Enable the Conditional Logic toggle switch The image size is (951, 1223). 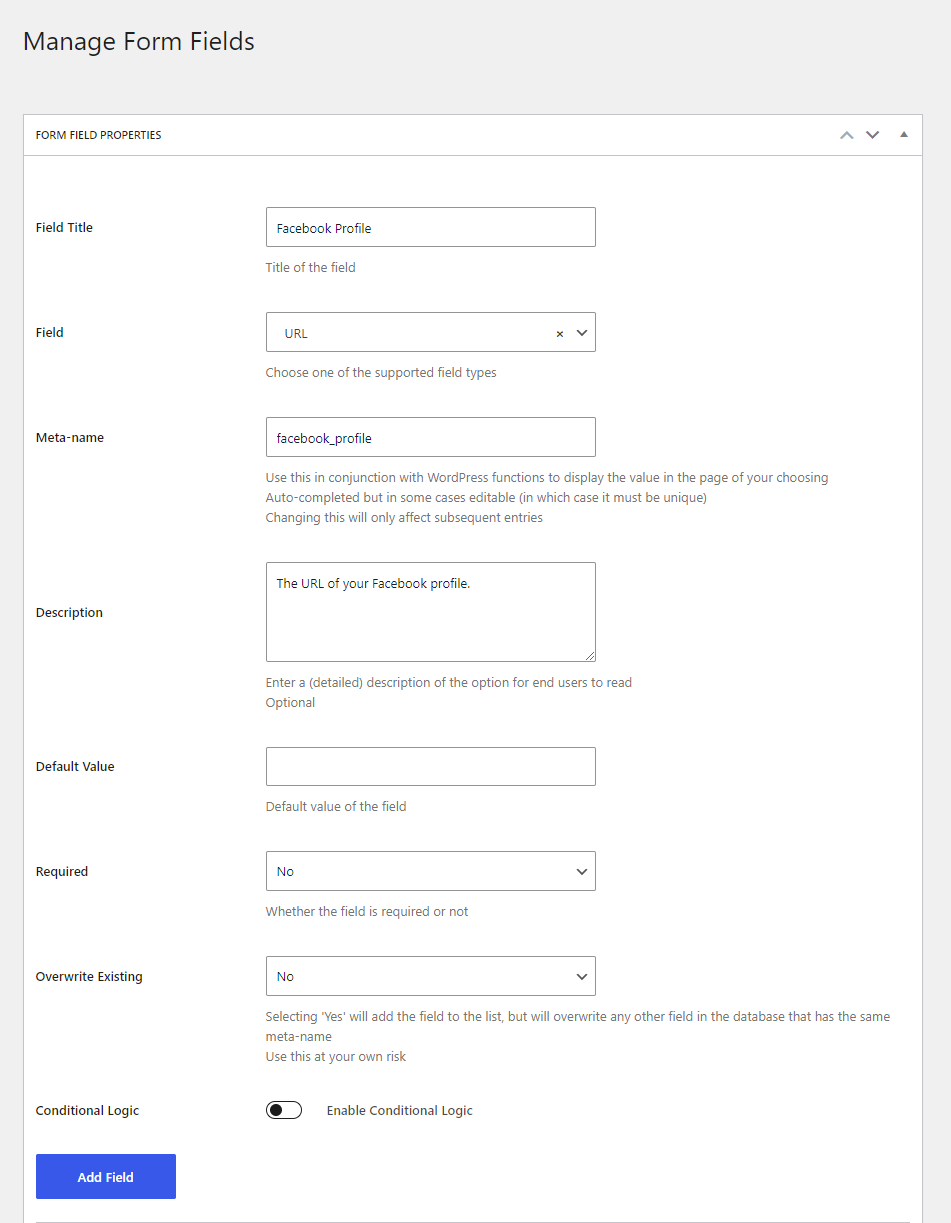[x=284, y=1110]
